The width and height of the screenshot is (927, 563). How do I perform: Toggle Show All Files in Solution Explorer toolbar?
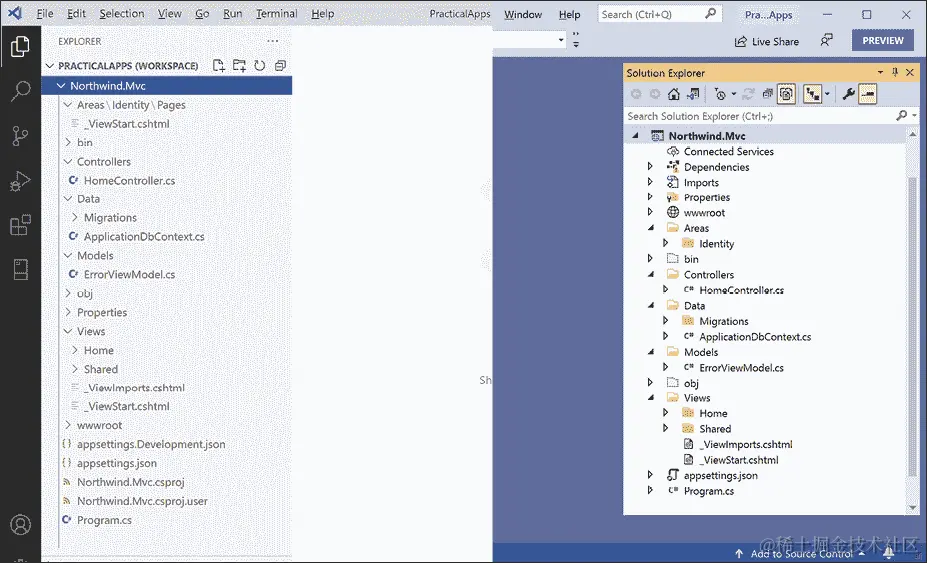(786, 94)
